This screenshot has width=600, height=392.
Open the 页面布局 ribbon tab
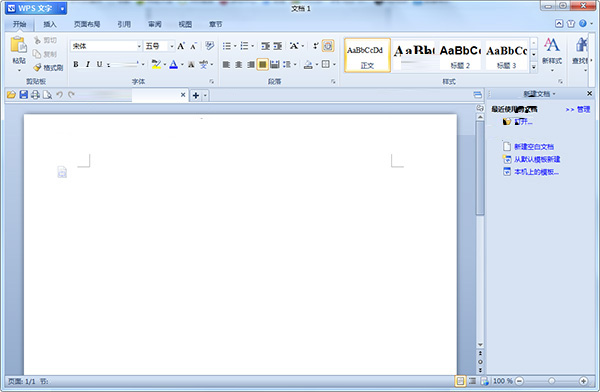(x=87, y=24)
